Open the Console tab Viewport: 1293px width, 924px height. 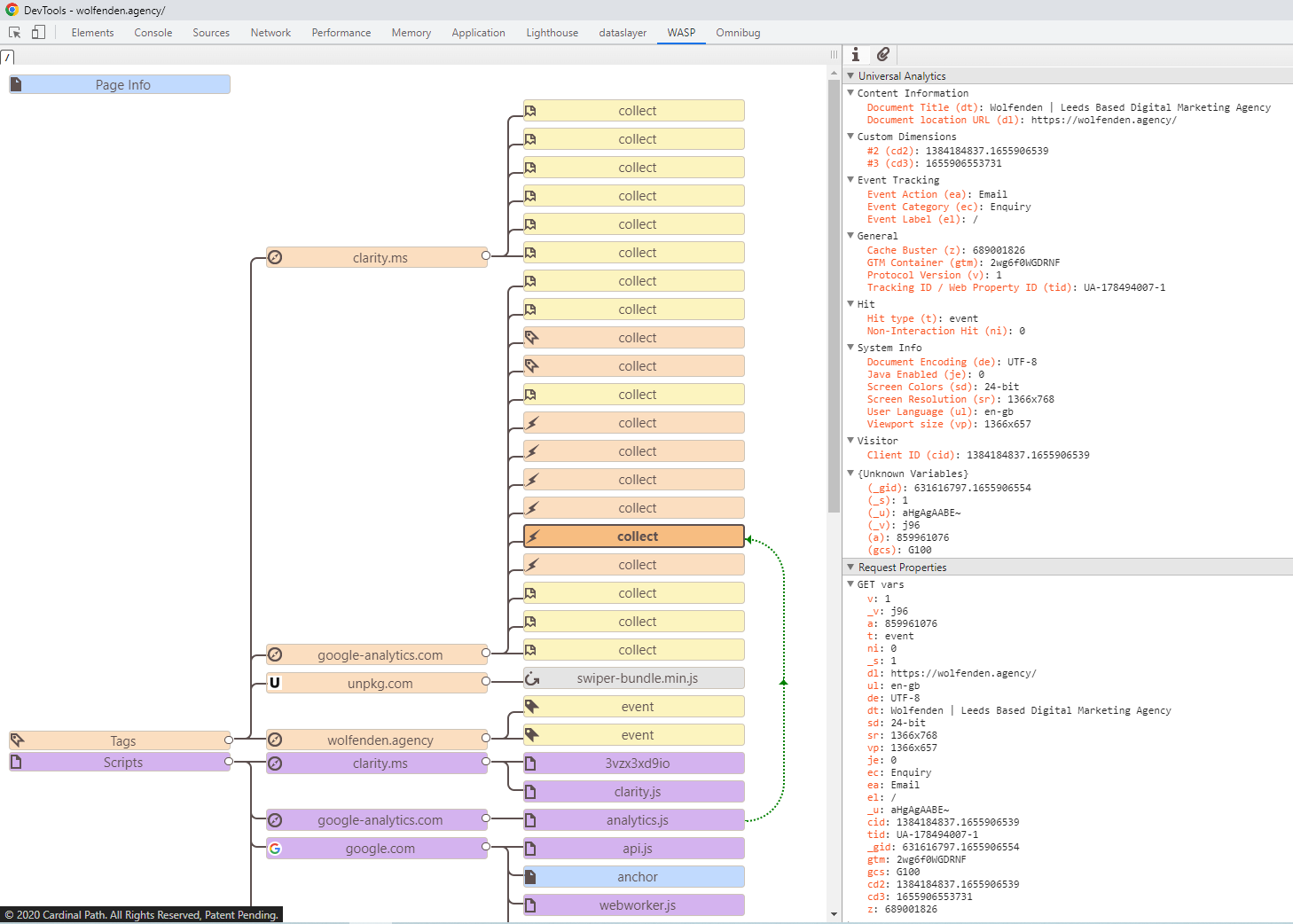153,33
